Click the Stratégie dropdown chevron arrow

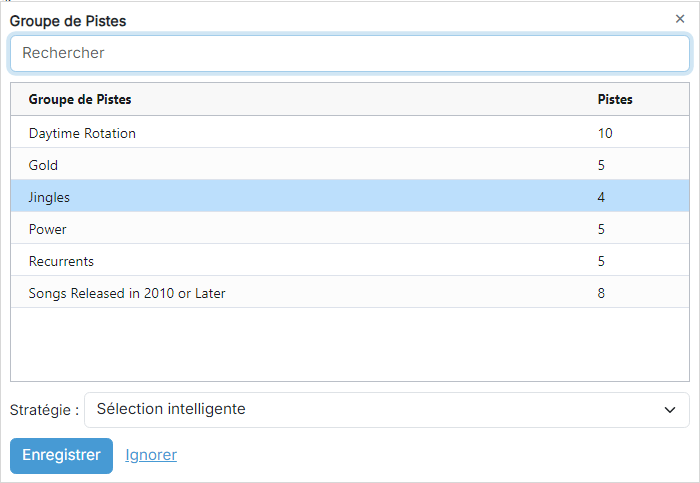coord(670,410)
